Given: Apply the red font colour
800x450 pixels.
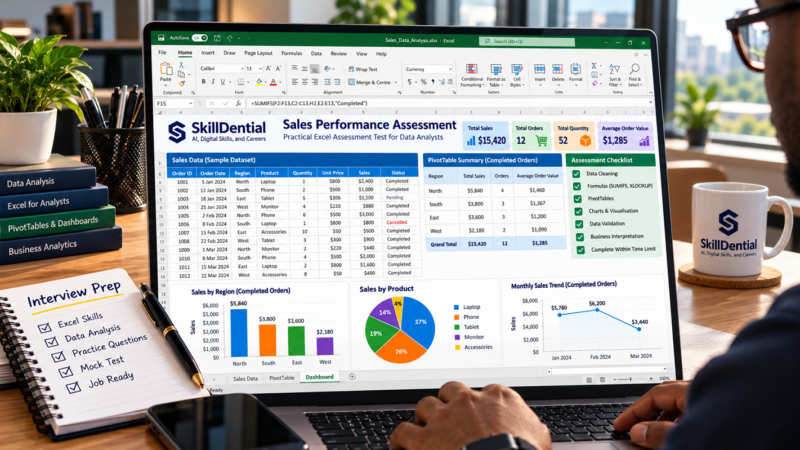Looking at the screenshot, I should [x=273, y=82].
